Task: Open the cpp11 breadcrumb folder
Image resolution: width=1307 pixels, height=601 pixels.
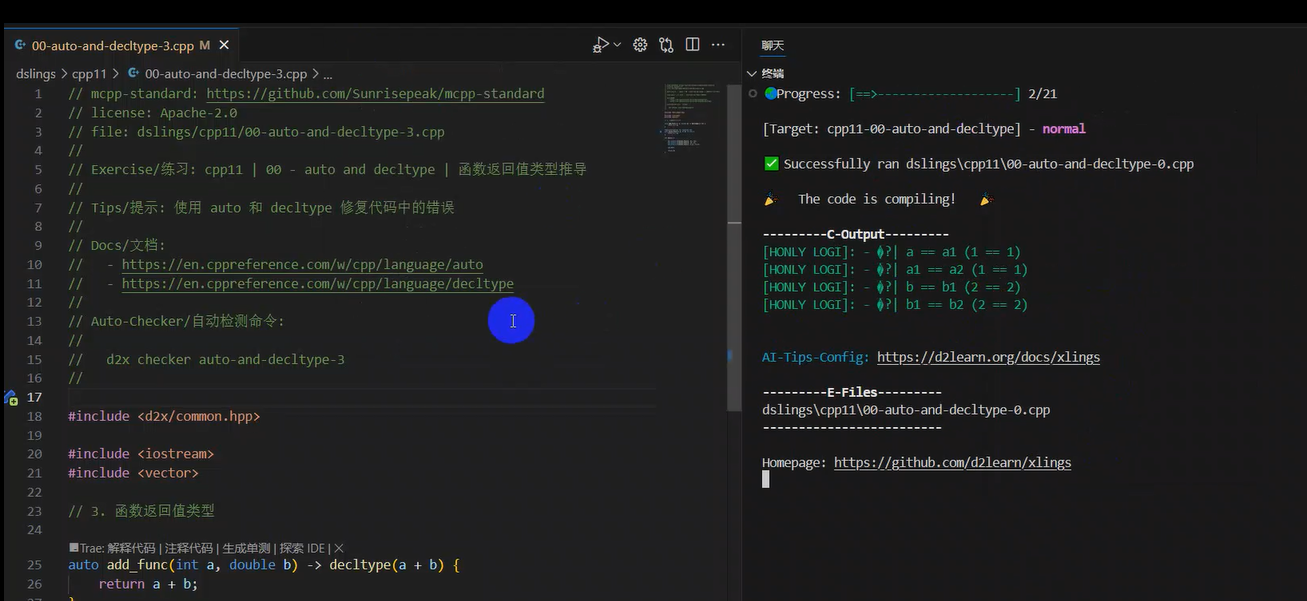Action: (x=89, y=74)
